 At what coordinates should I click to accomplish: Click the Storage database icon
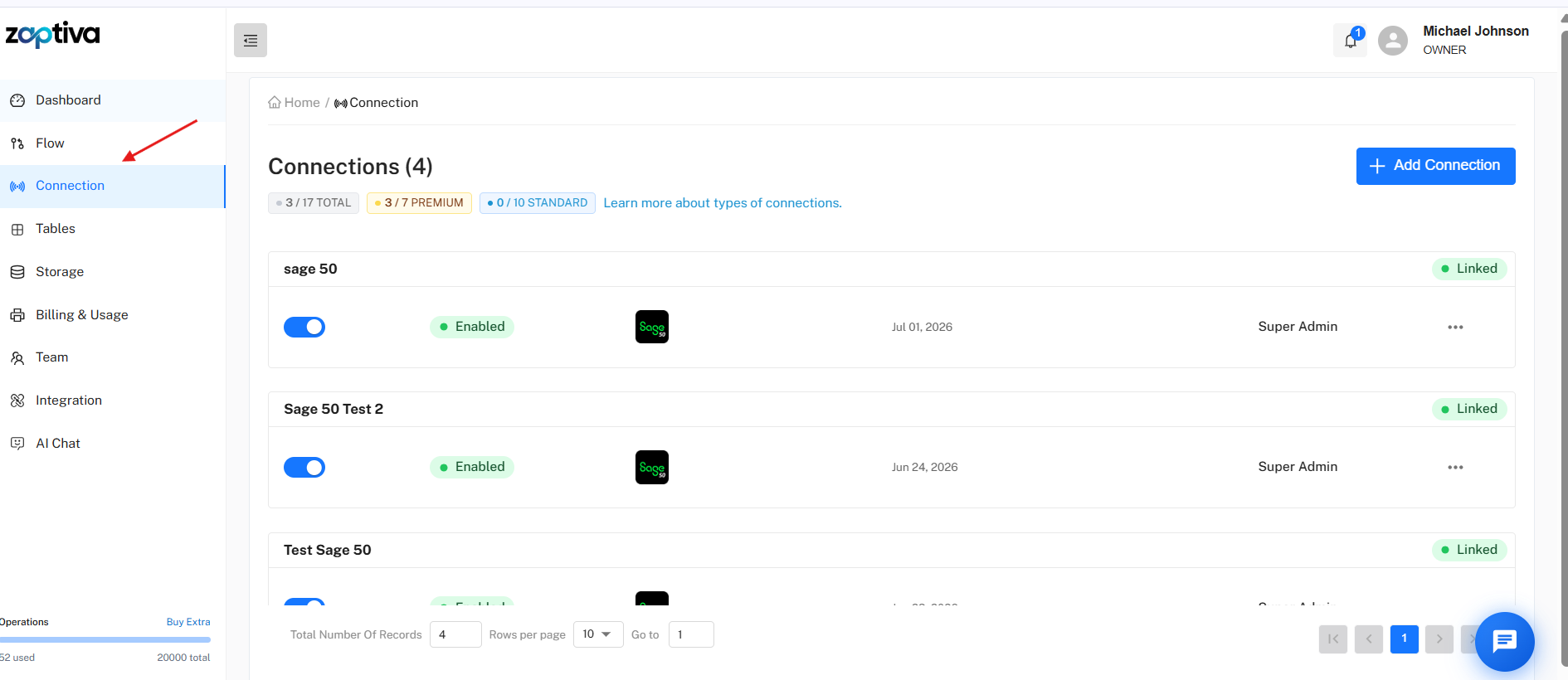[17, 272]
